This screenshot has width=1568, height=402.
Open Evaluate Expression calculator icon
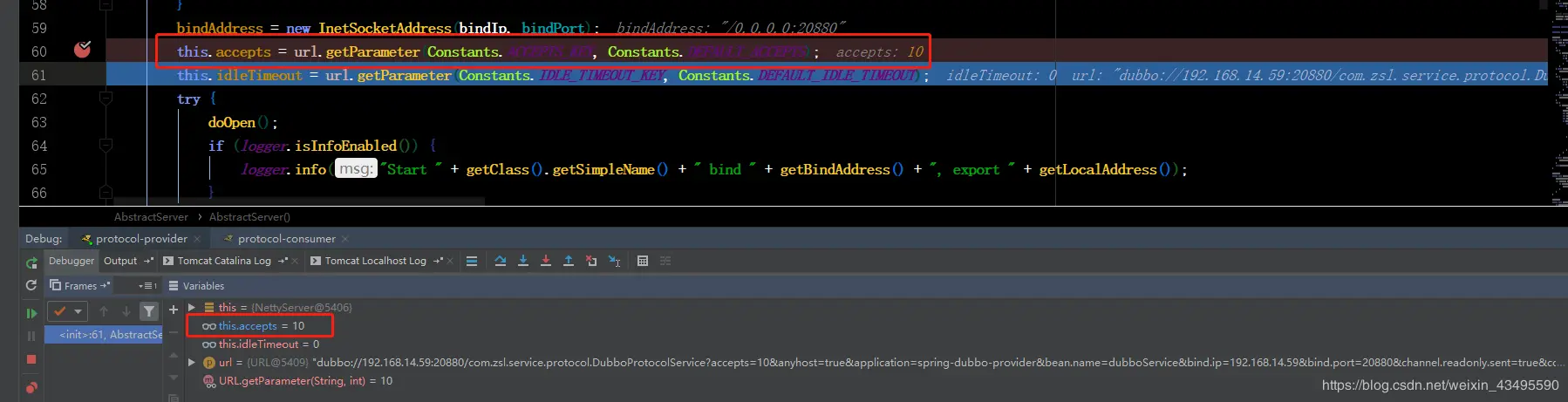643,261
